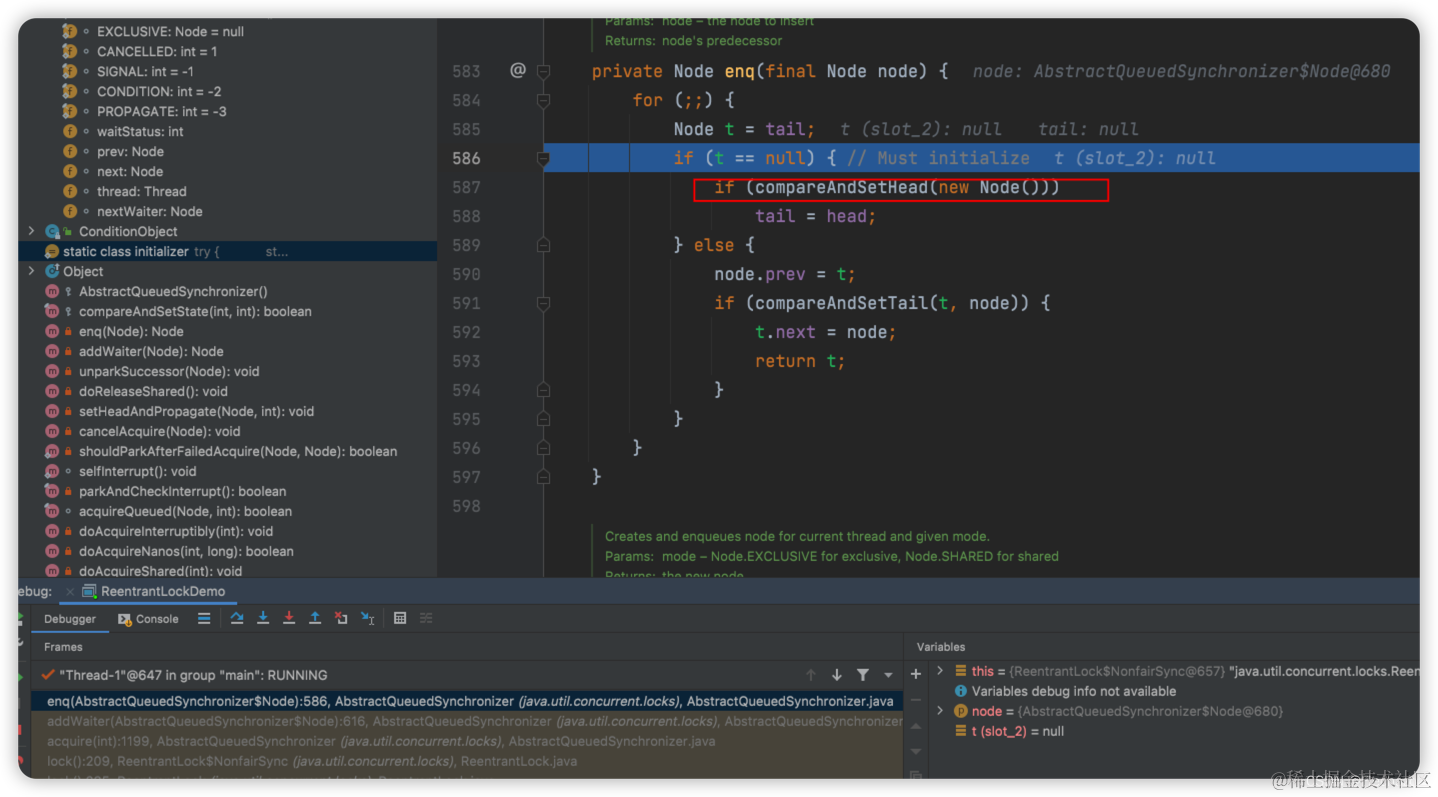Click the fold marker at line 583
This screenshot has width=1438, height=797.
[543, 71]
